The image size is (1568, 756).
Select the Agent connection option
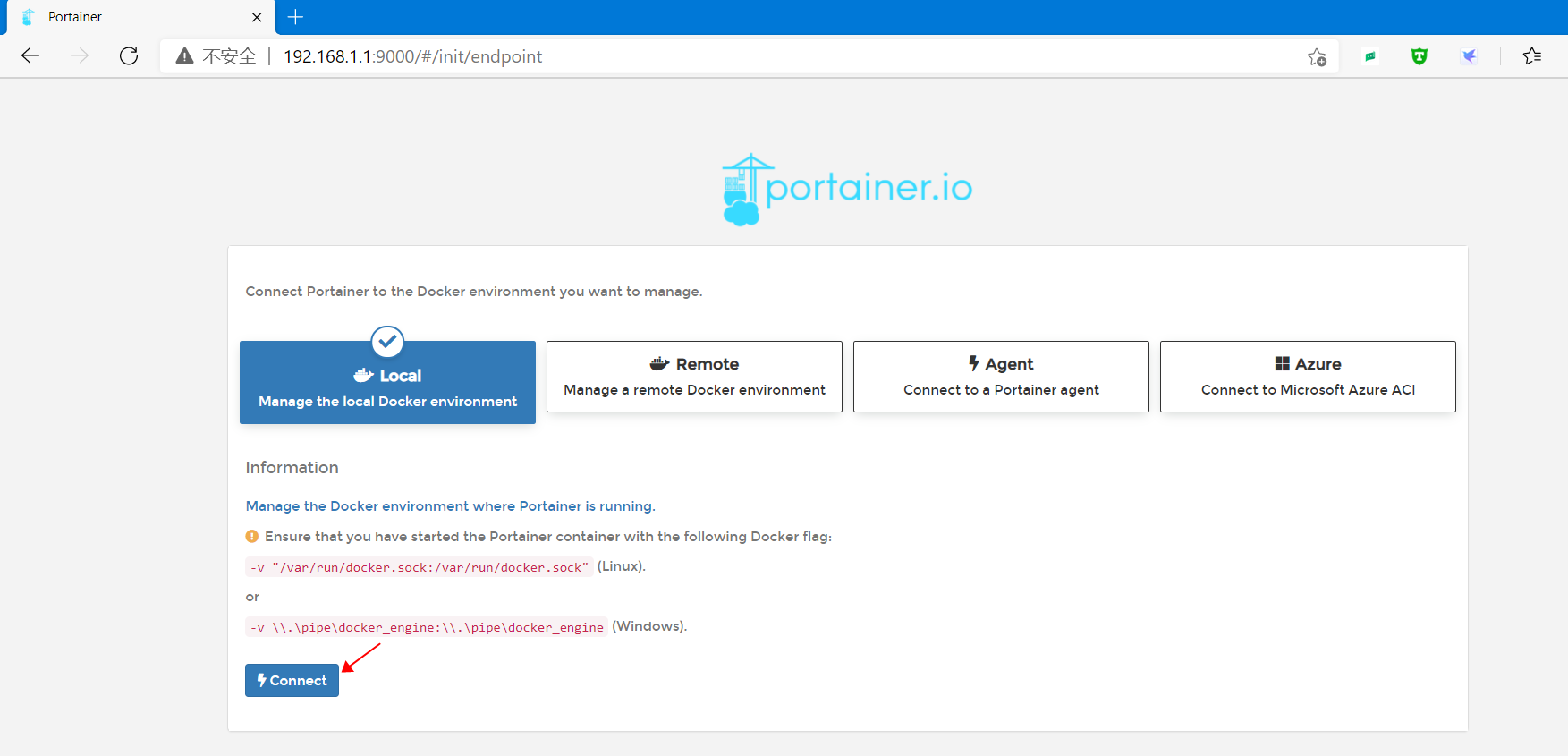click(1001, 377)
